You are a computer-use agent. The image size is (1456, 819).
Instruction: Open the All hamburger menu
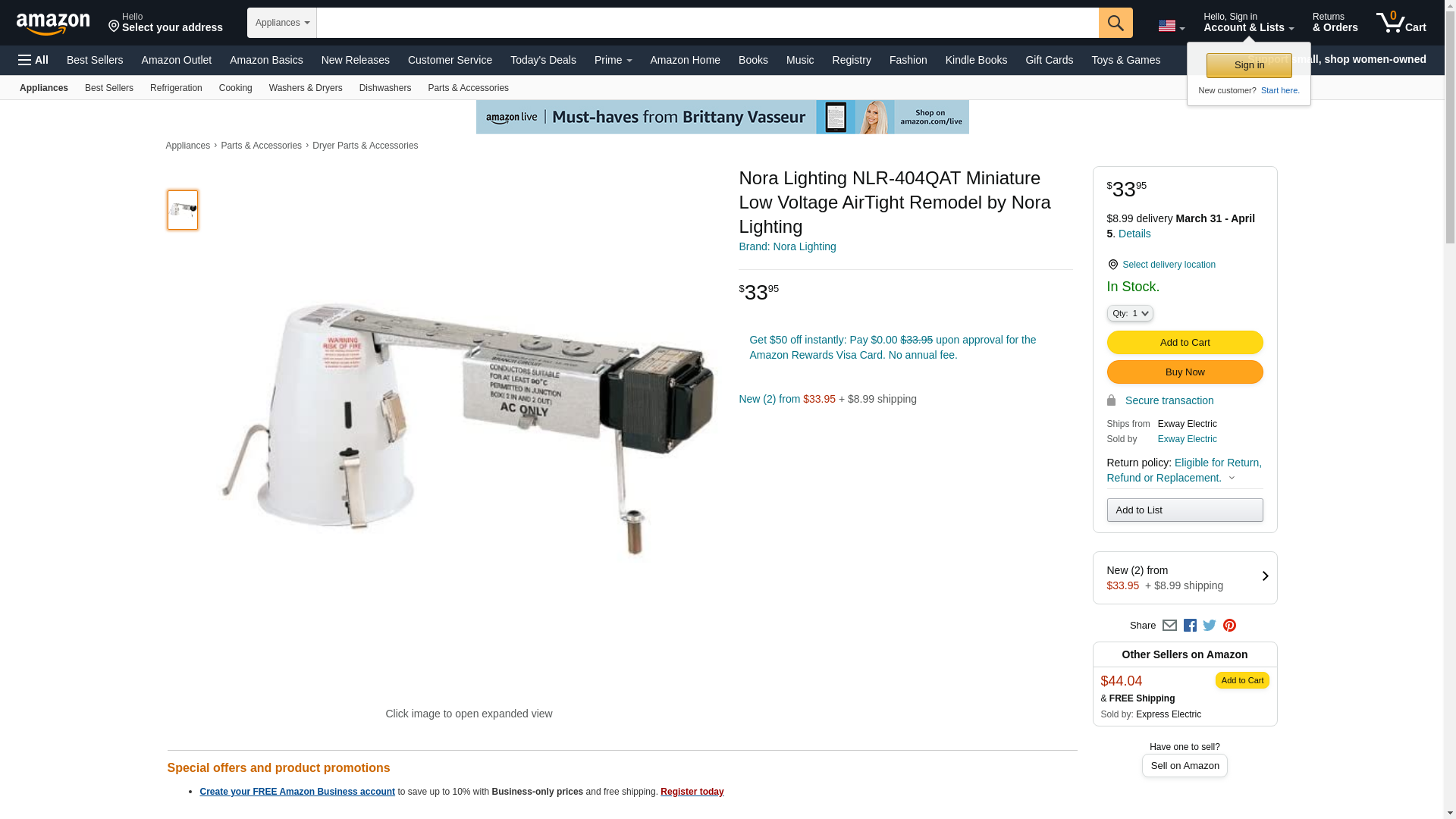pyautogui.click(x=33, y=60)
